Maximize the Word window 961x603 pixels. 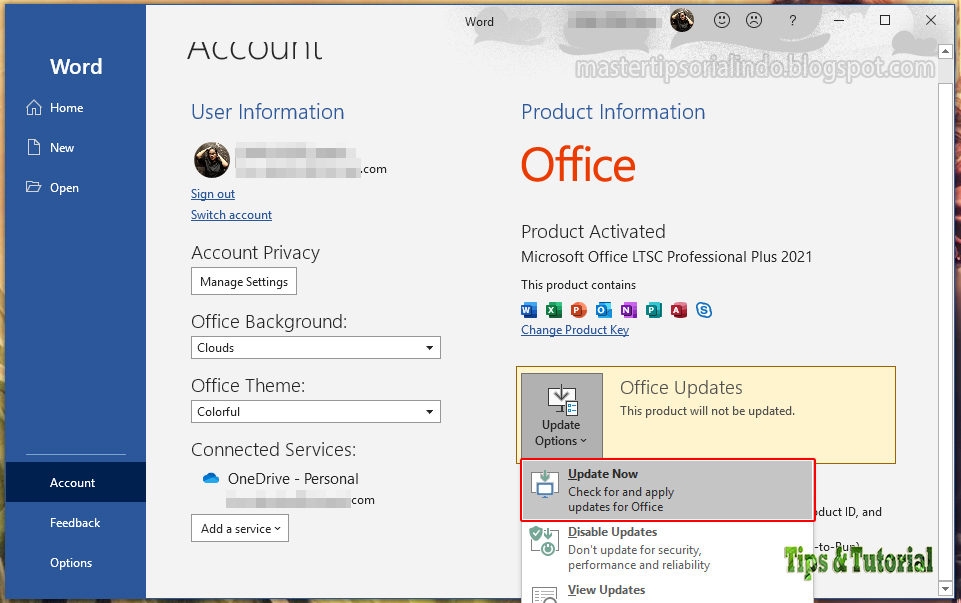(x=884, y=20)
